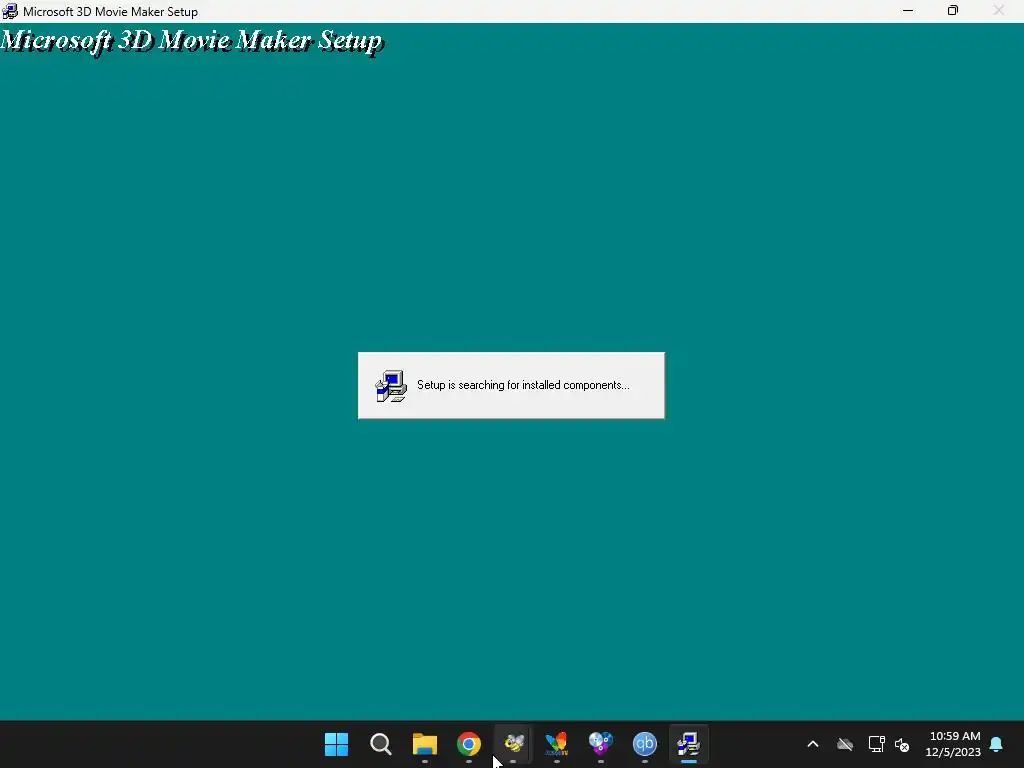
Task: Open the notifications bell
Action: 997,744
